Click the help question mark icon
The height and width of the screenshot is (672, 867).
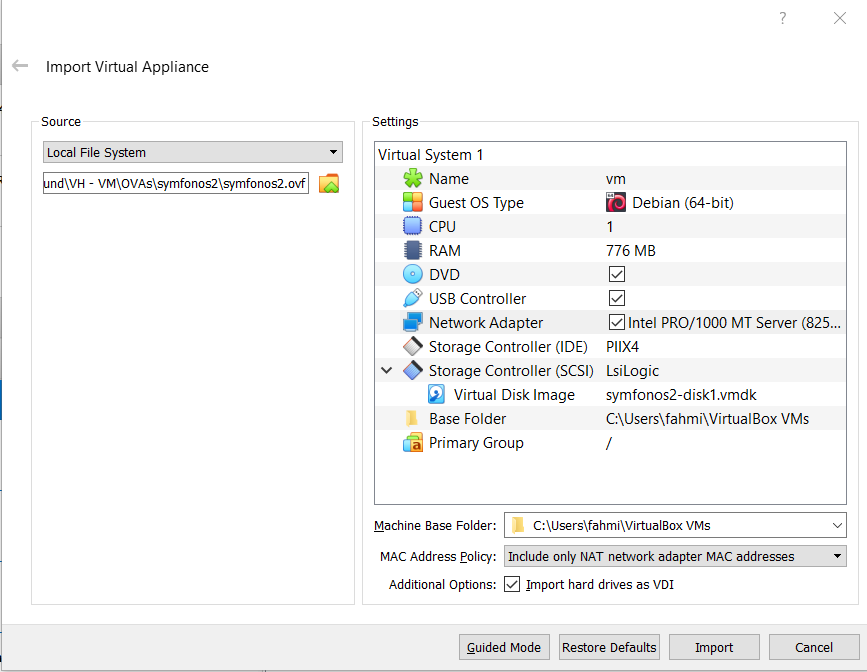tap(782, 18)
